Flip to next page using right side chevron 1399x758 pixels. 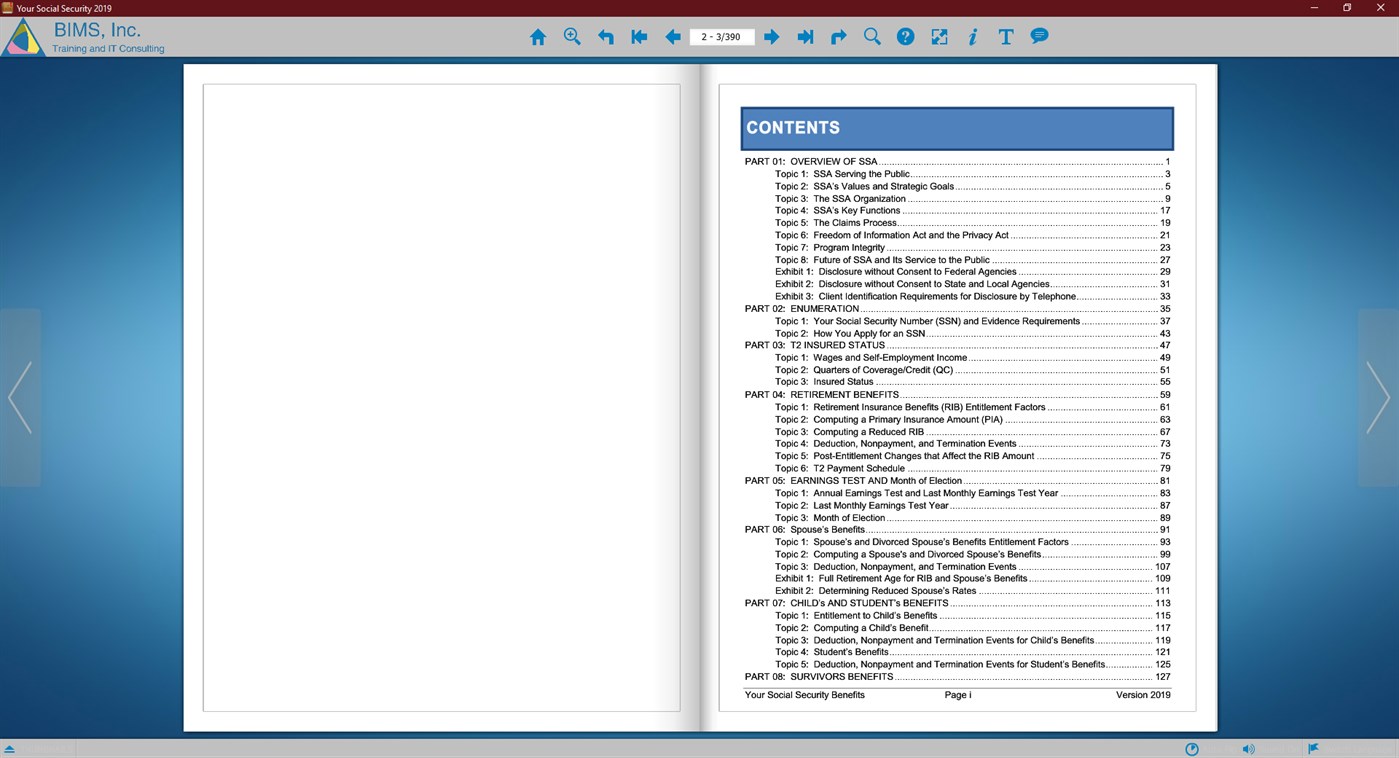click(1378, 397)
